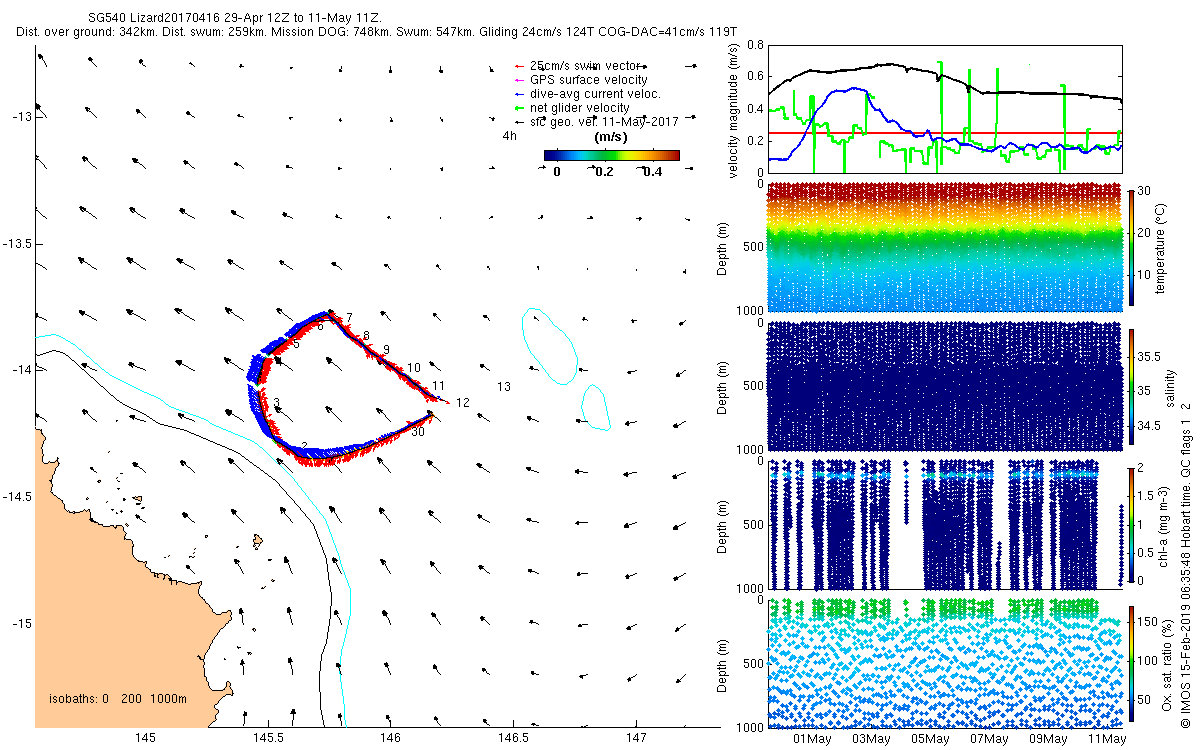The image size is (1200, 750).
Task: Click waypoint marker 13 on the map
Action: tap(504, 387)
